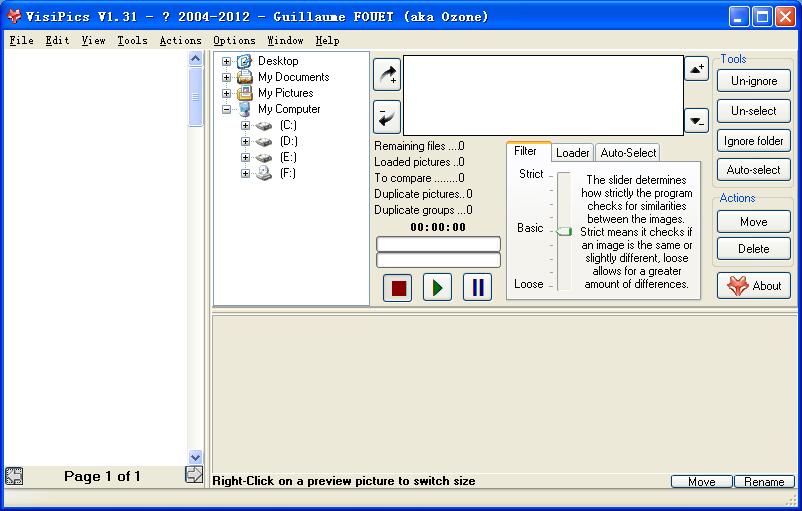Click the add folder arrow icon
This screenshot has height=511, width=802.
point(387,74)
